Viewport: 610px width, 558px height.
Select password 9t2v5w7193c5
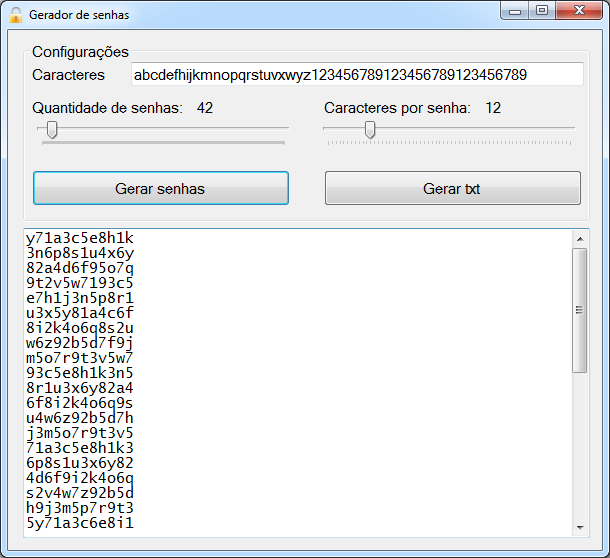point(80,283)
